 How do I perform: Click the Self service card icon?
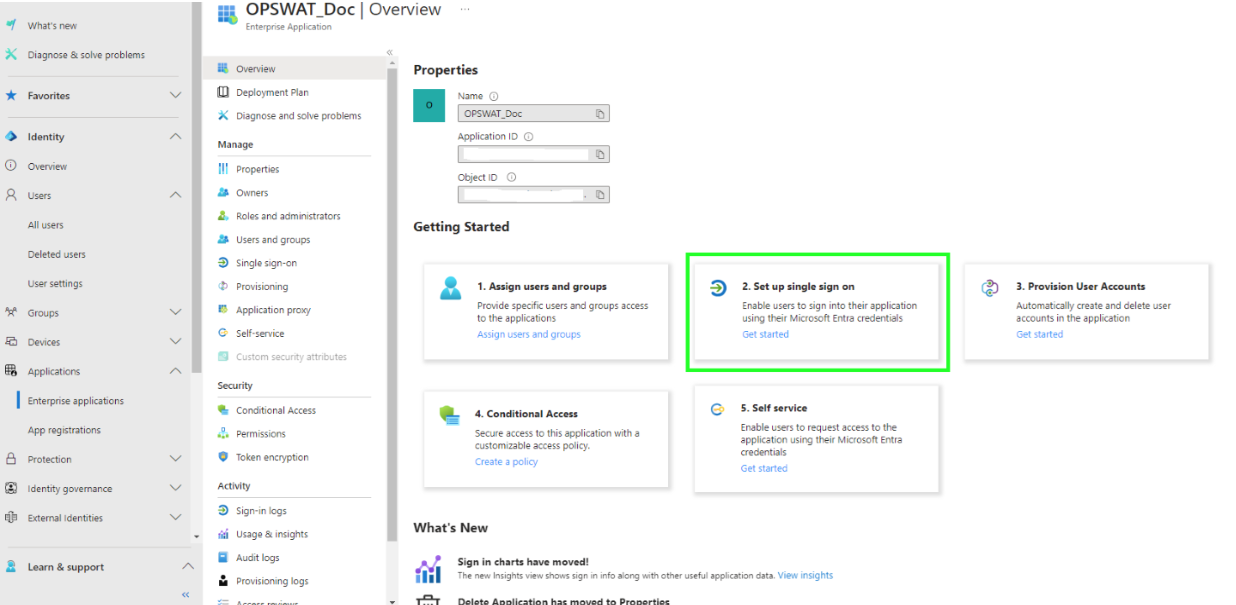[x=717, y=409]
